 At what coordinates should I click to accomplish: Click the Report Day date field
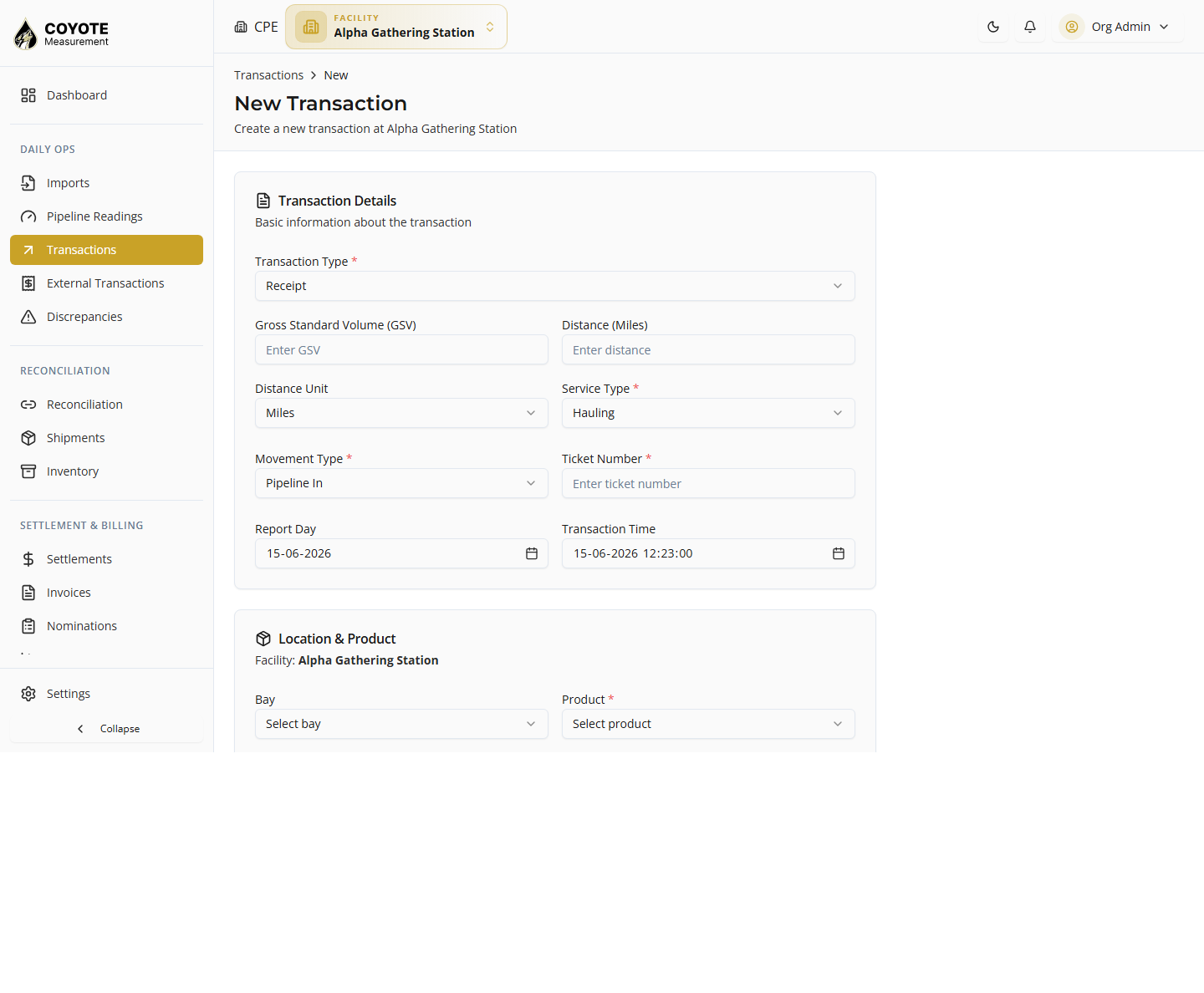click(401, 553)
